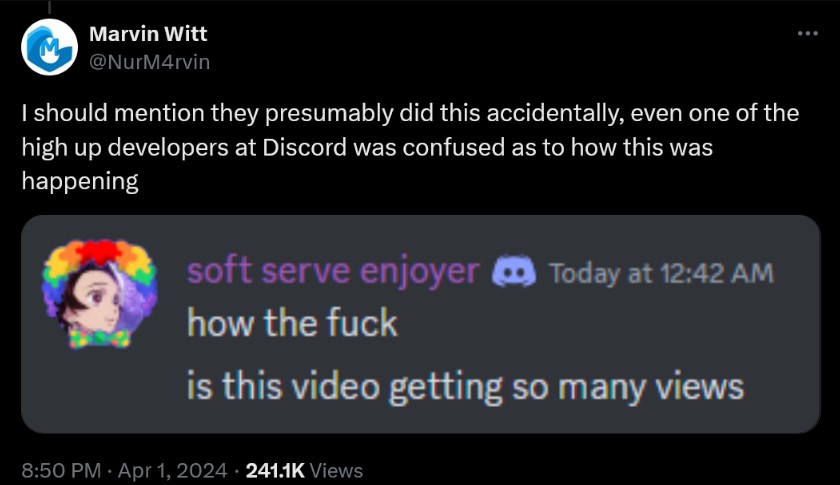Open the embedded Discord screenshot image
Screen dimensions: 840x485
[421, 324]
